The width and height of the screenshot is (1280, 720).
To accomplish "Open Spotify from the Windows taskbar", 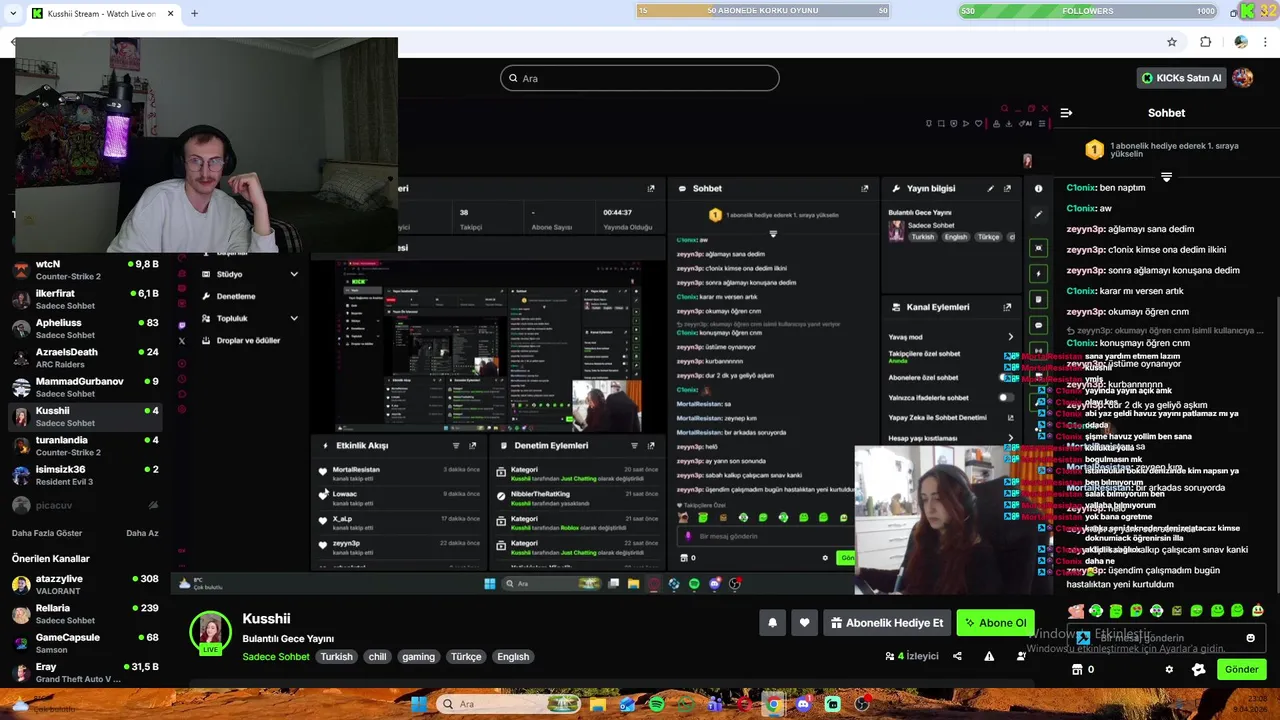I will pyautogui.click(x=656, y=704).
